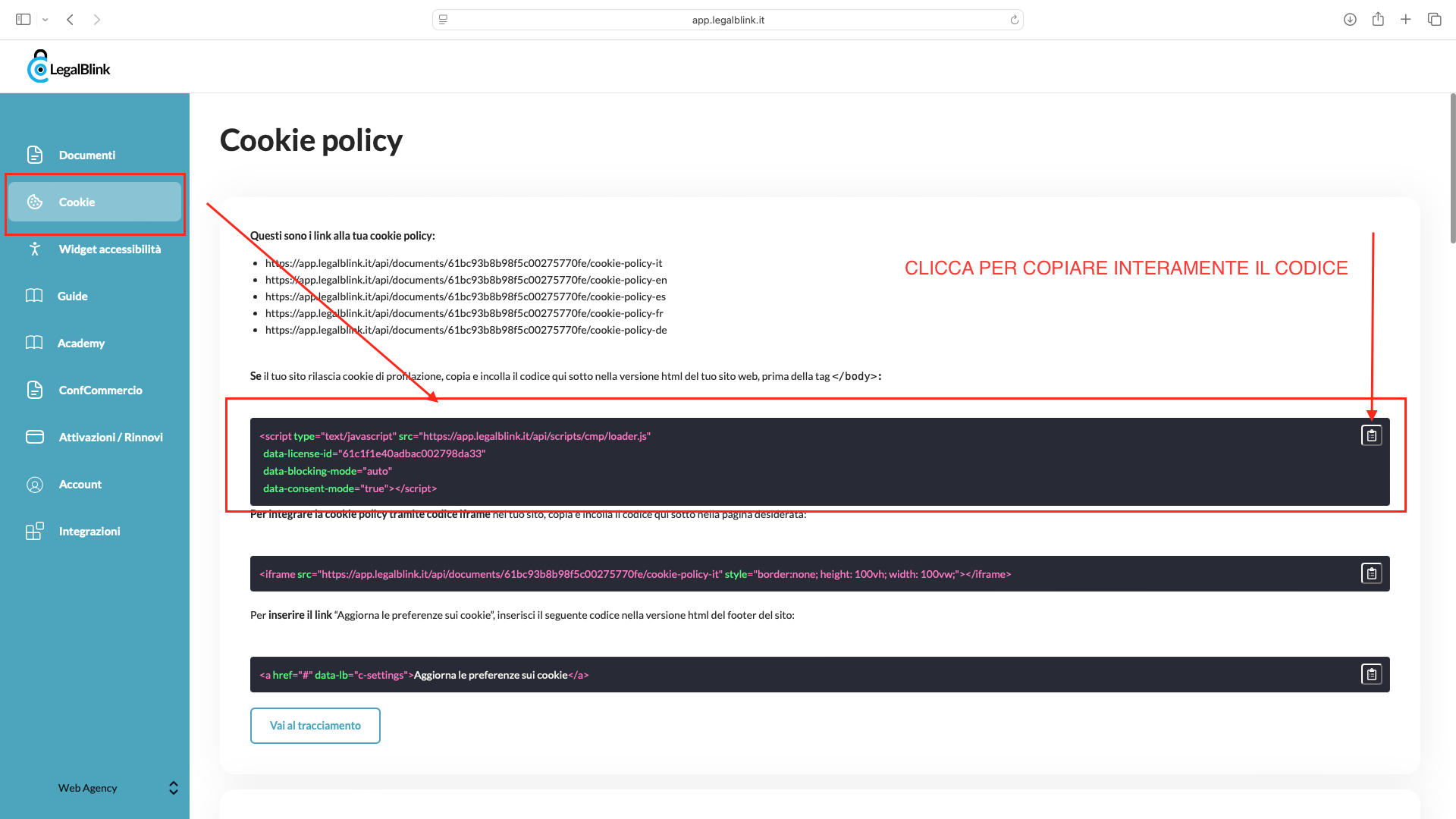Screen dimensions: 1456x819
Task: Open Widget accessibilità menu item
Action: (95, 249)
